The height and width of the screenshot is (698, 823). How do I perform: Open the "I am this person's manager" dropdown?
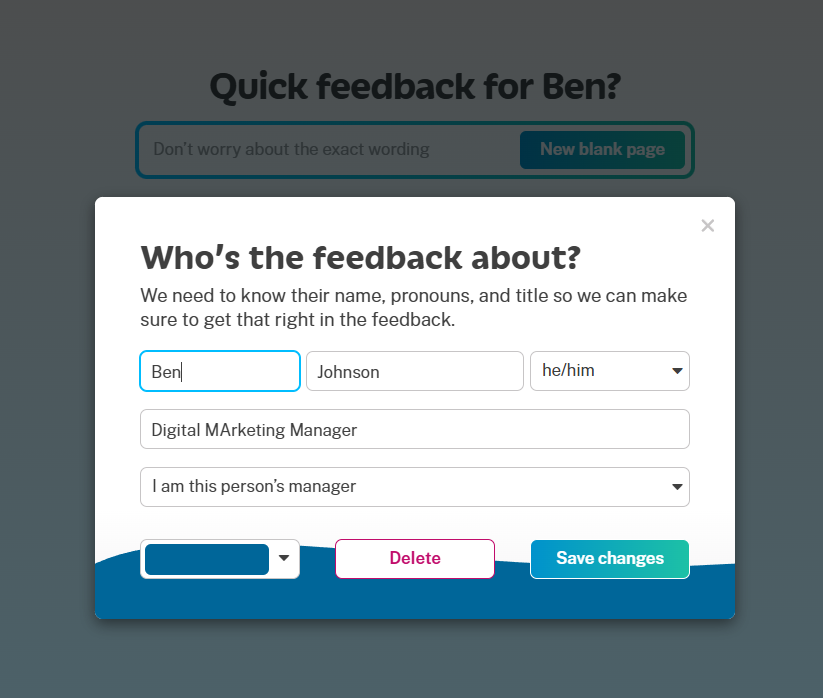click(400, 487)
